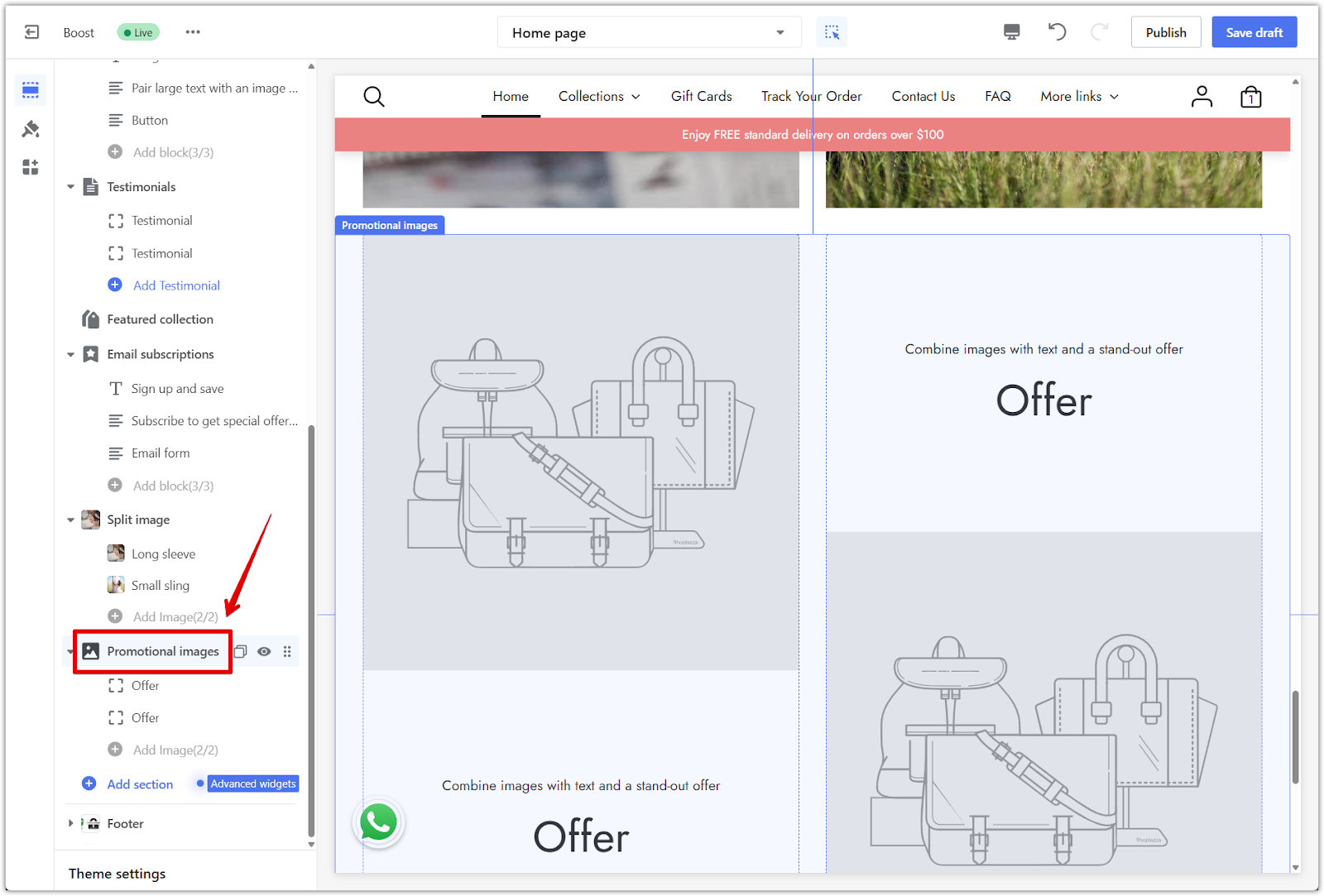The image size is (1324, 896).
Task: Click the Email subscriptions star icon
Action: [91, 354]
